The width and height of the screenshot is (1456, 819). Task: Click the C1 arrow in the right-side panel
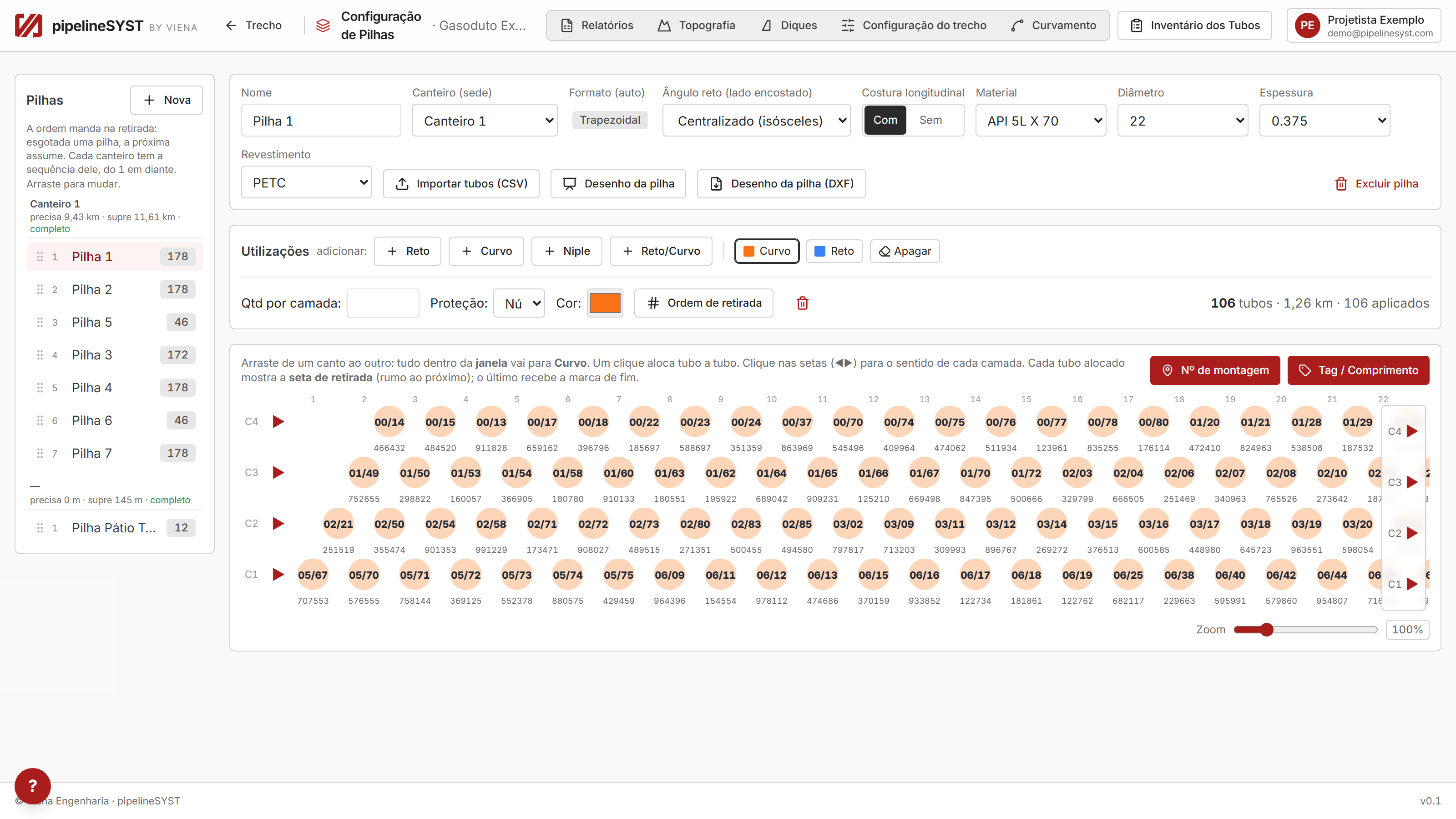click(1412, 584)
